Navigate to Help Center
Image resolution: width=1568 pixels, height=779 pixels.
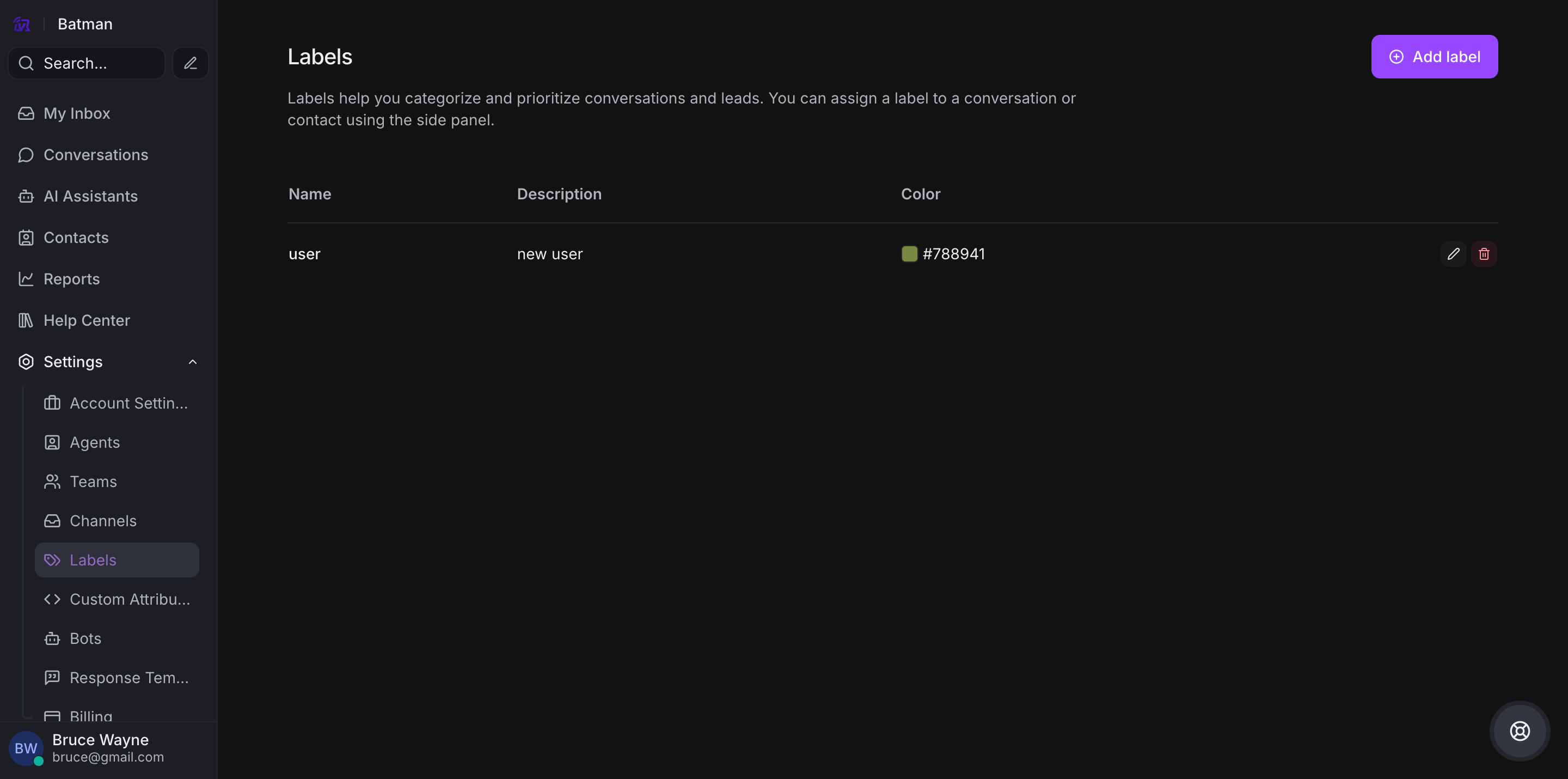pos(87,320)
